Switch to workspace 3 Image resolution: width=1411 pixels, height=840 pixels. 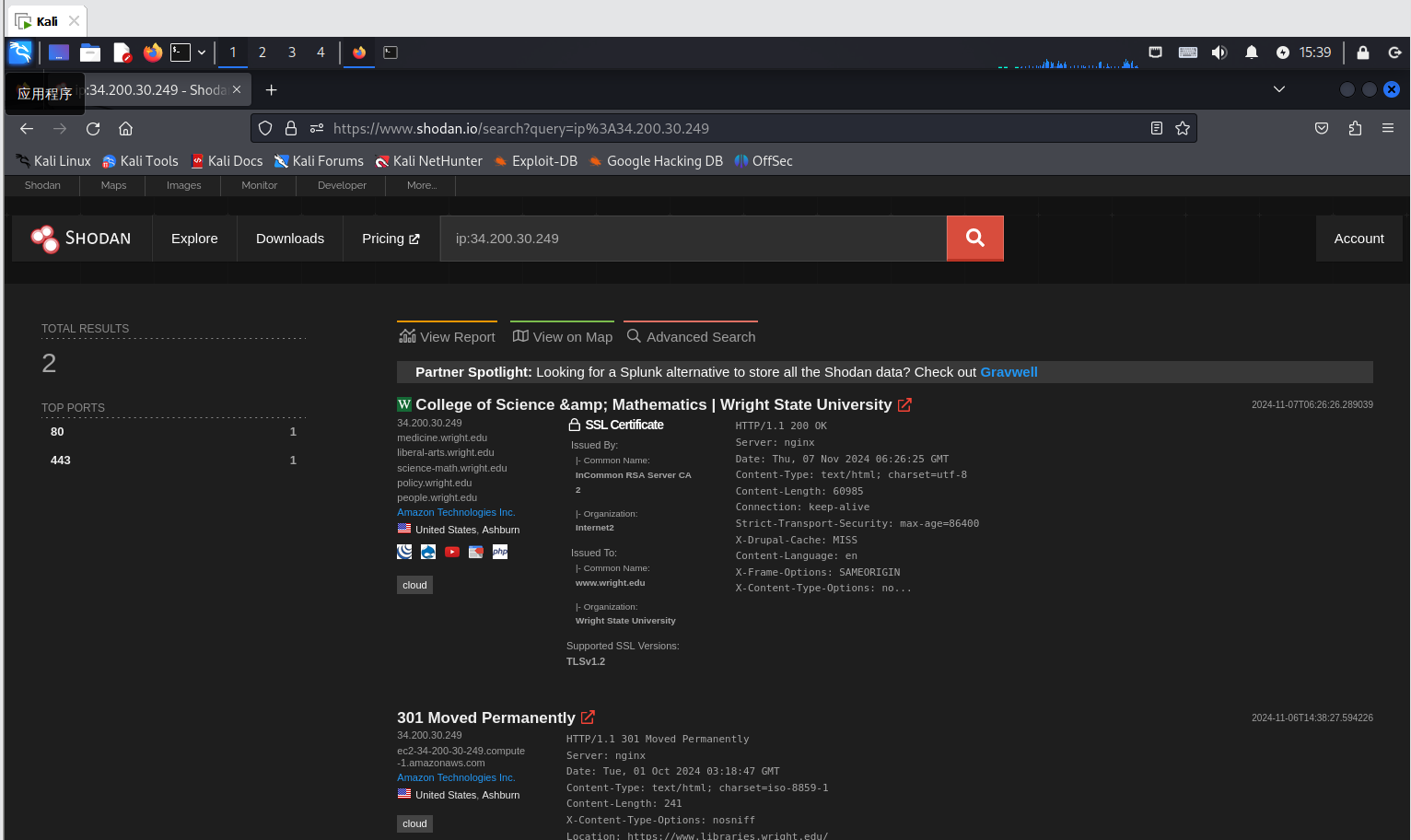click(292, 52)
